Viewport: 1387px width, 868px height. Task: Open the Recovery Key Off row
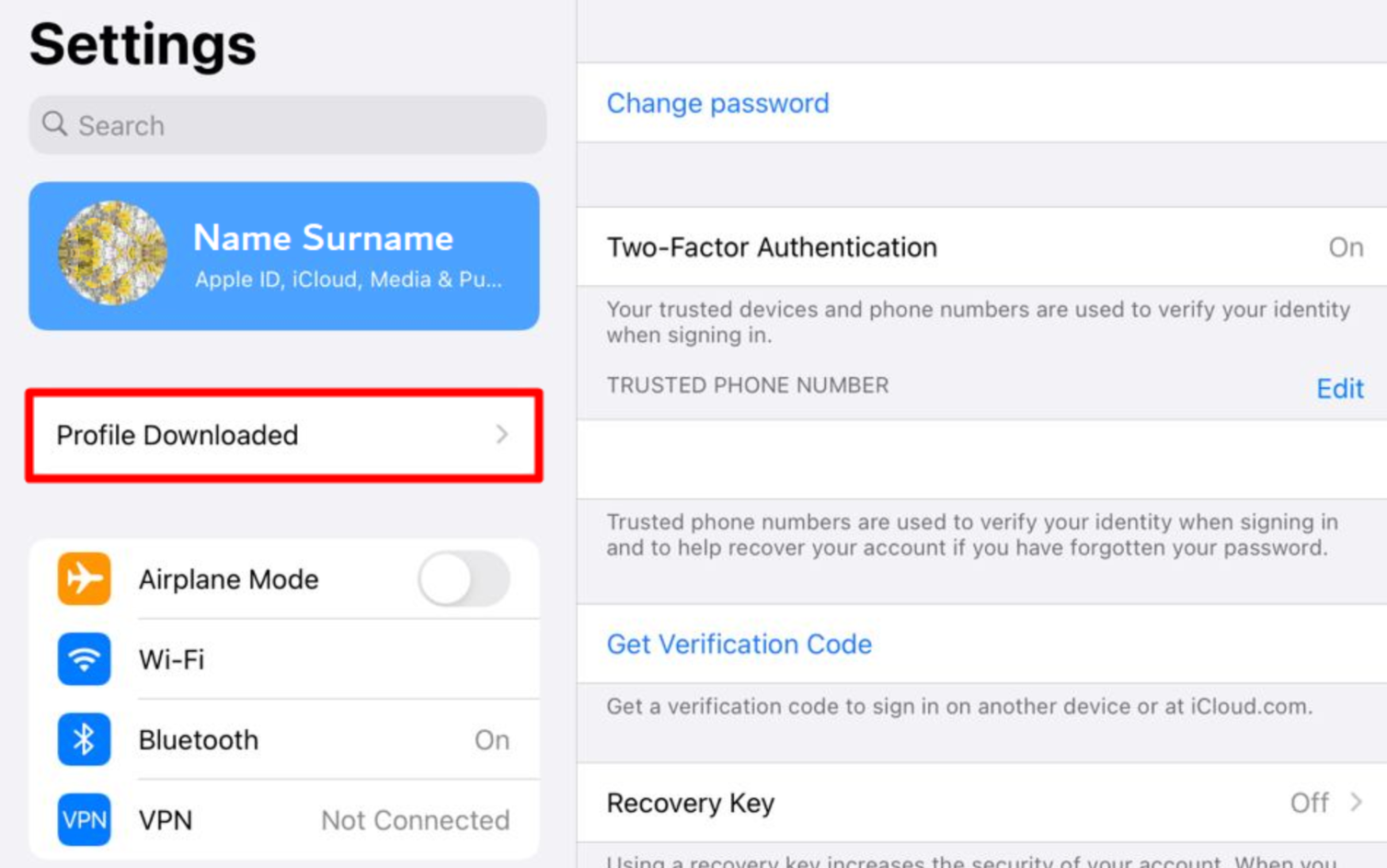click(981, 803)
